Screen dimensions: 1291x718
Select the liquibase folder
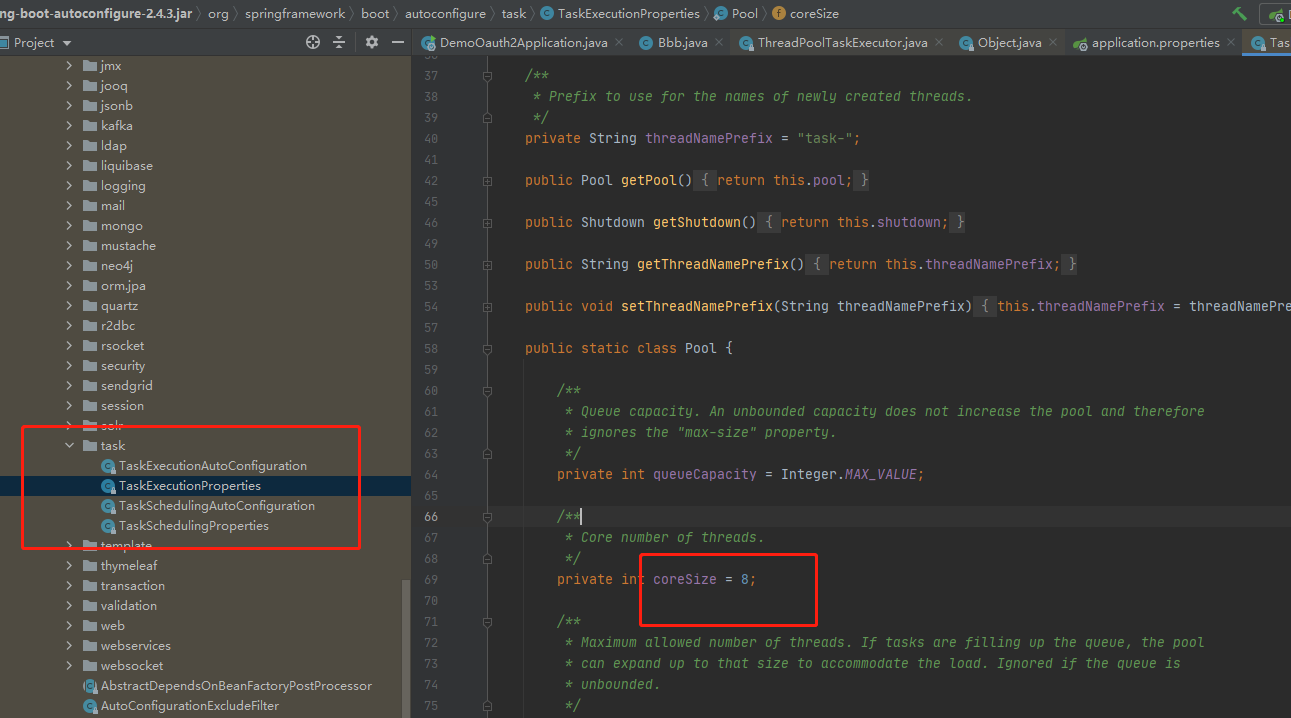pyautogui.click(x=126, y=166)
